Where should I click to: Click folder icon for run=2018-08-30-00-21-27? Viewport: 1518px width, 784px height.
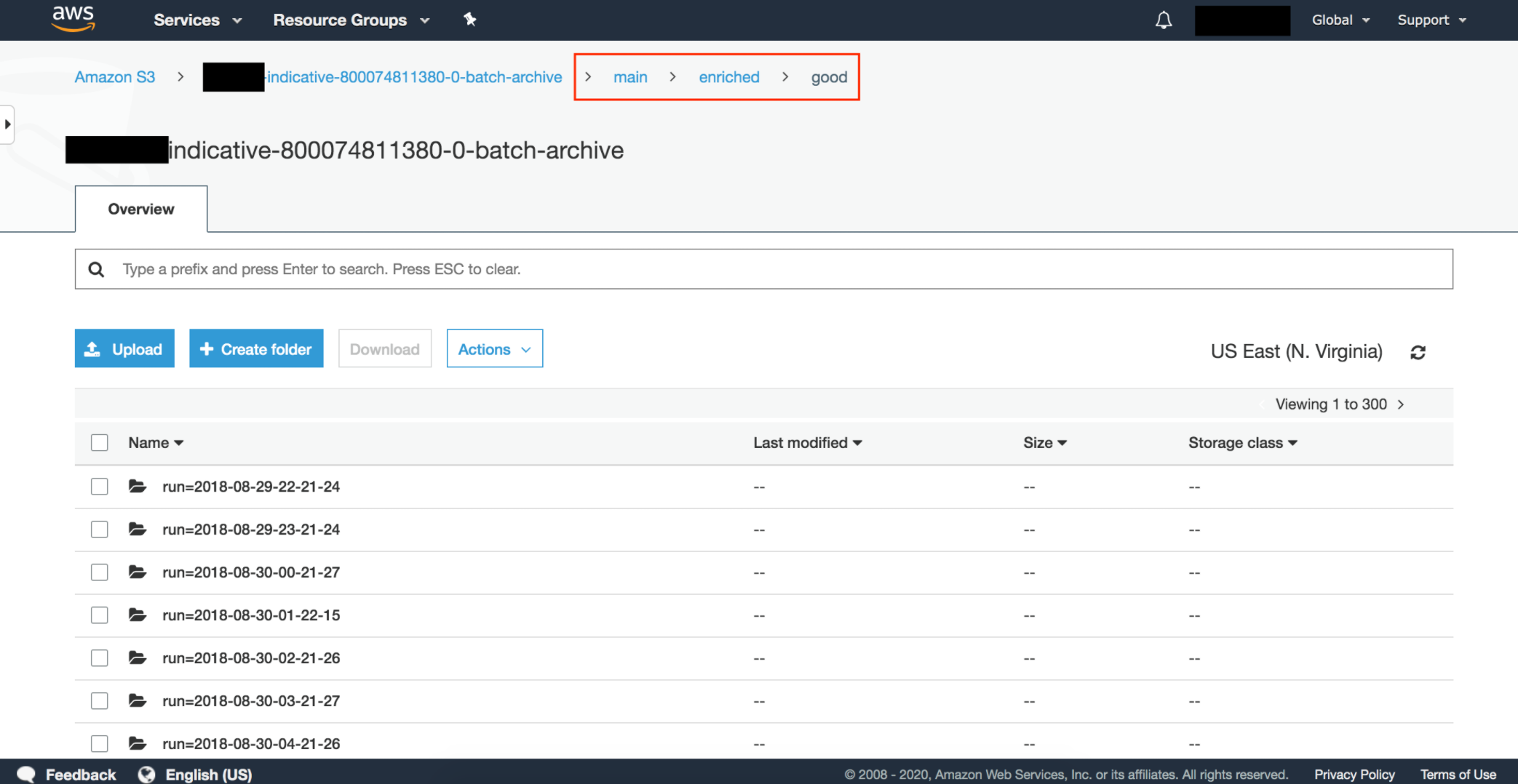[138, 572]
